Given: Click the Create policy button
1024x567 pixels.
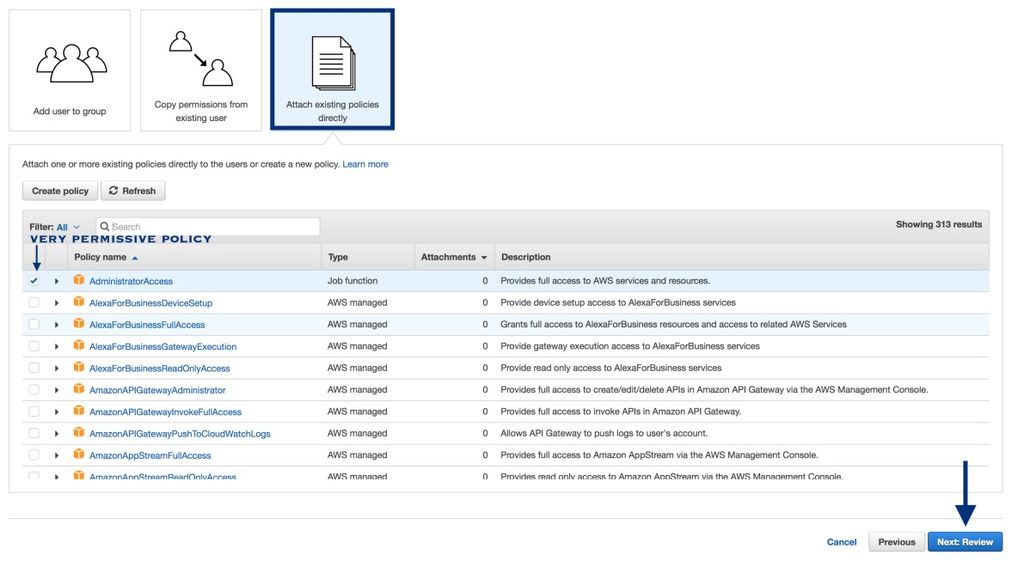Looking at the screenshot, I should click(x=60, y=191).
